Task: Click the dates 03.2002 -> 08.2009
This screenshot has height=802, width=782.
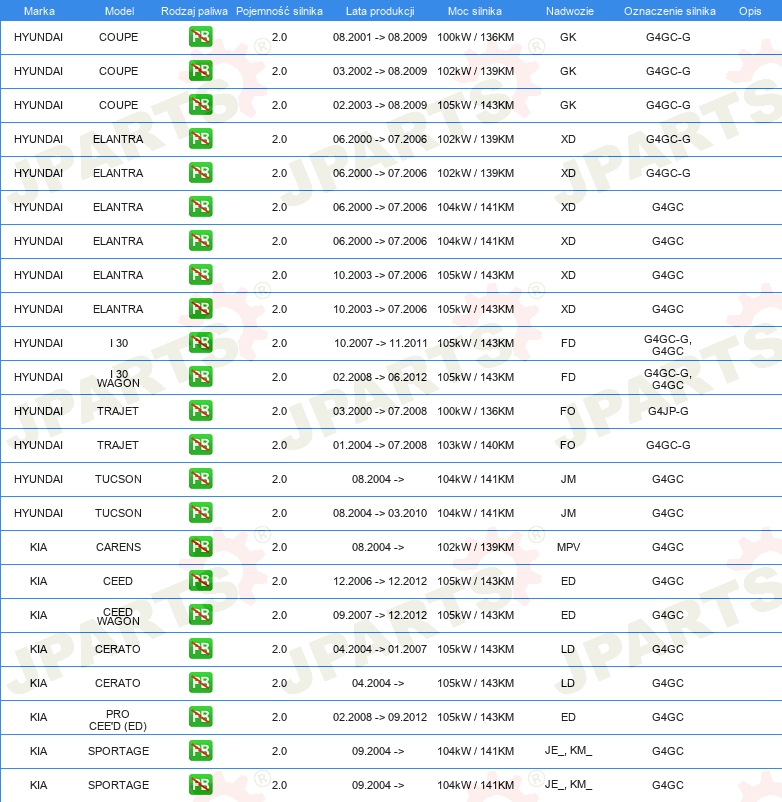Action: pyautogui.click(x=380, y=71)
